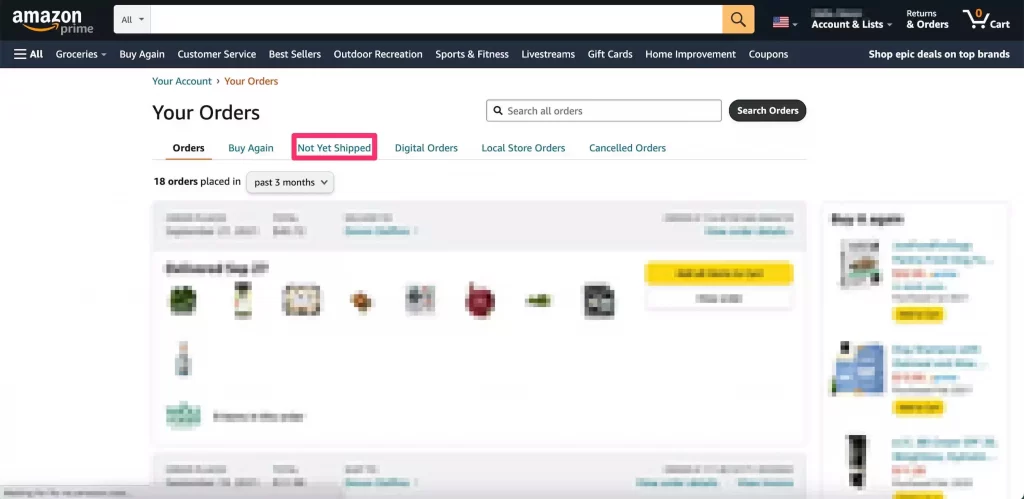Expand the Groceries navigation dropdown
1024x499 pixels.
(x=81, y=54)
